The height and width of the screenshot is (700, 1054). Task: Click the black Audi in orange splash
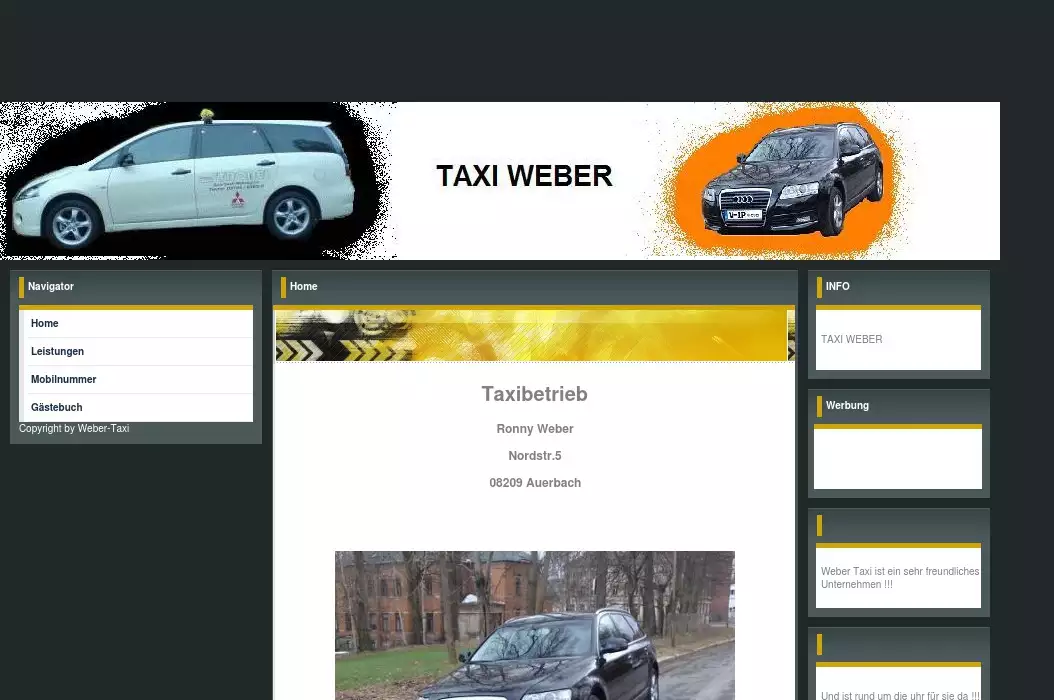click(792, 178)
